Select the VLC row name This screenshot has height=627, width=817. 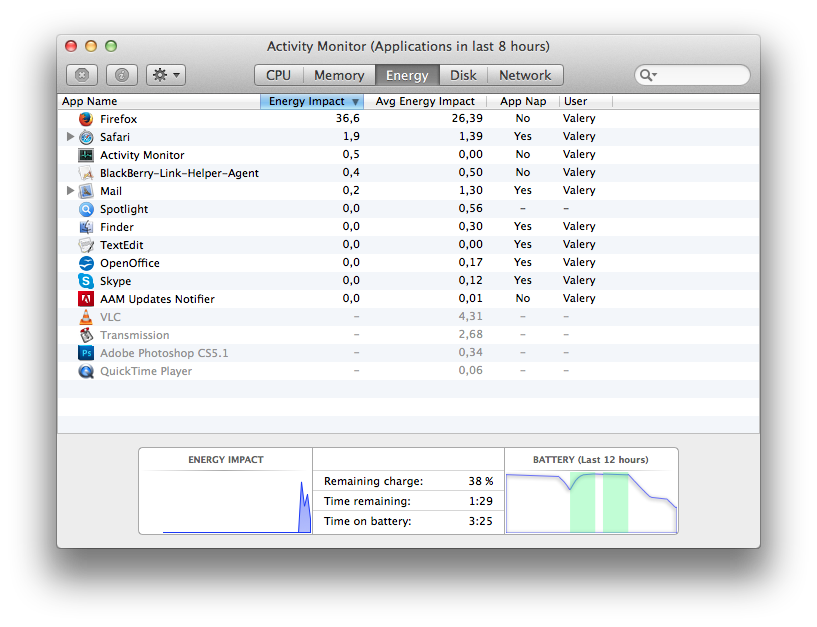[x=110, y=317]
